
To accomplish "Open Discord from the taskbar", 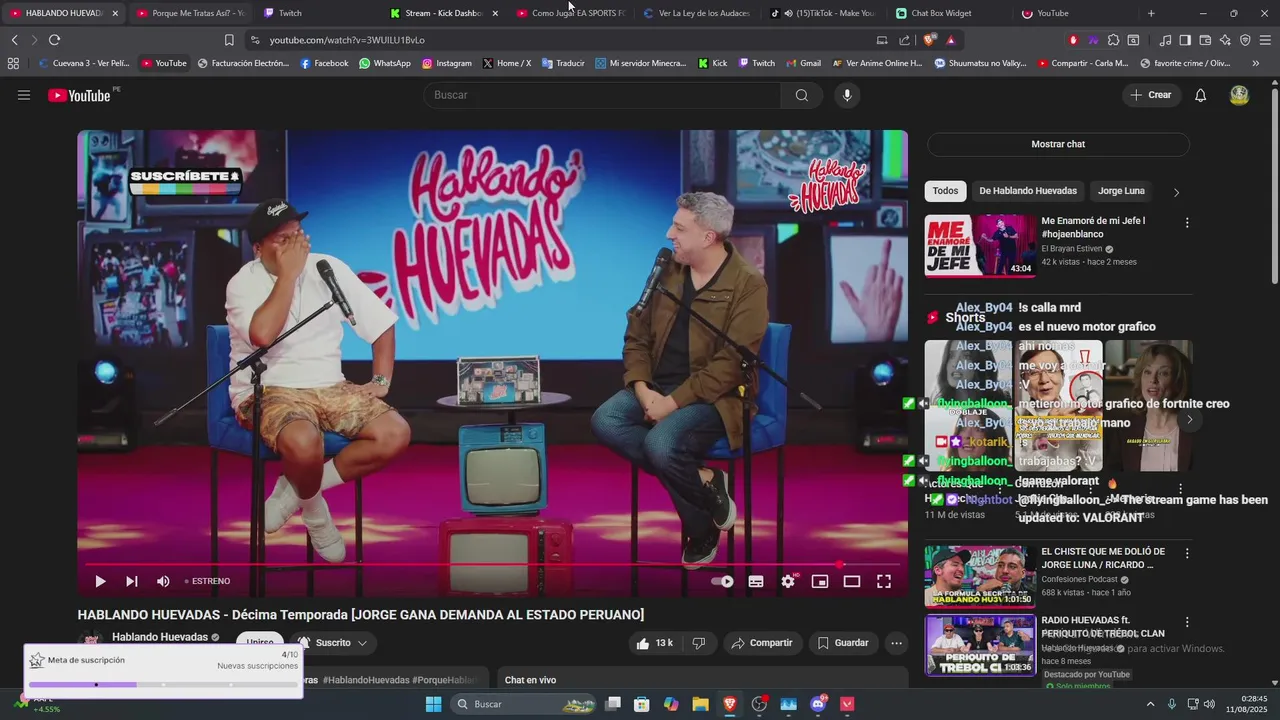I will [x=818, y=704].
